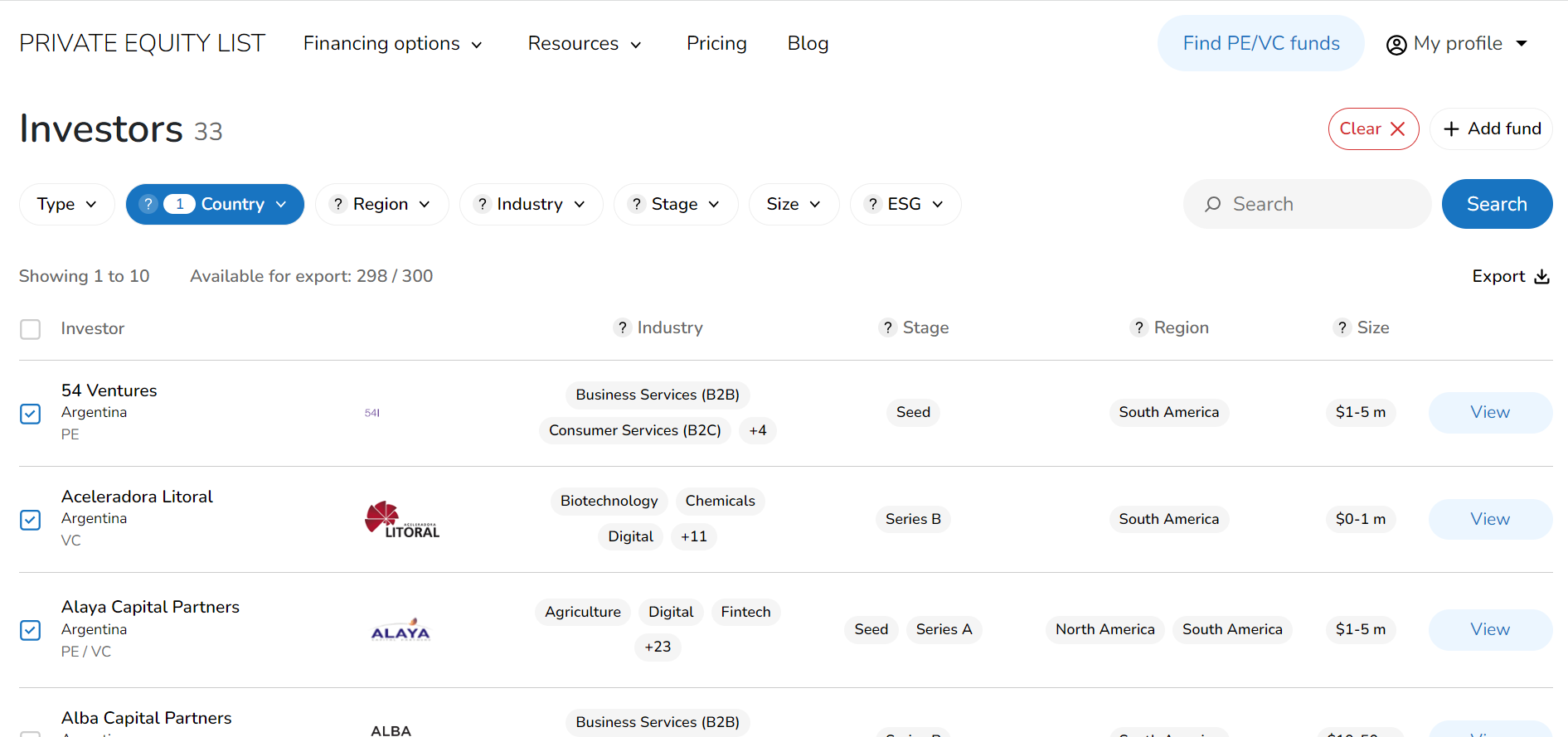Click the Alaya Capital Partners logo
This screenshot has width=1568, height=737.
[x=400, y=630]
